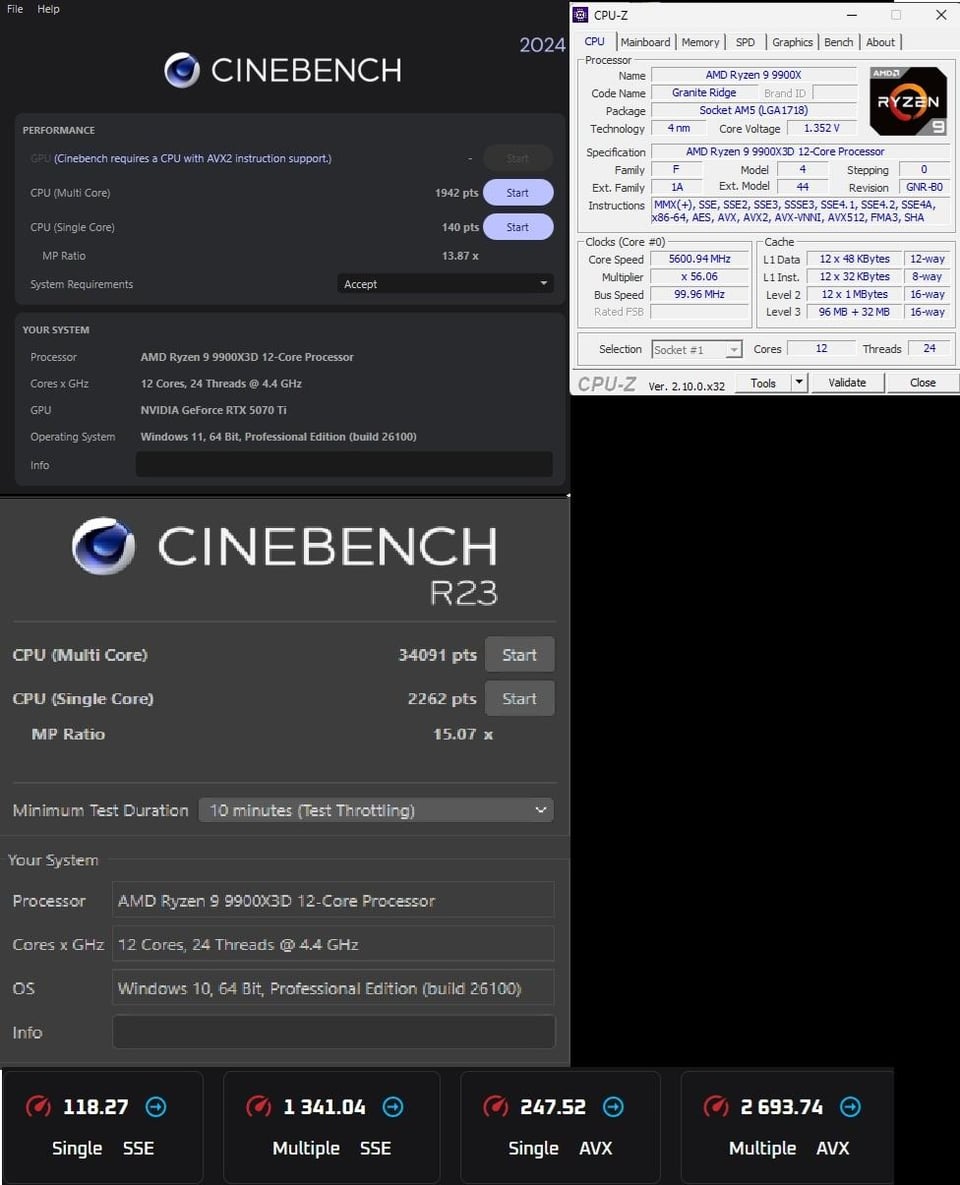The image size is (960, 1185).
Task: Click the '15.07 x' MP Ratio in R23
Action: (463, 734)
